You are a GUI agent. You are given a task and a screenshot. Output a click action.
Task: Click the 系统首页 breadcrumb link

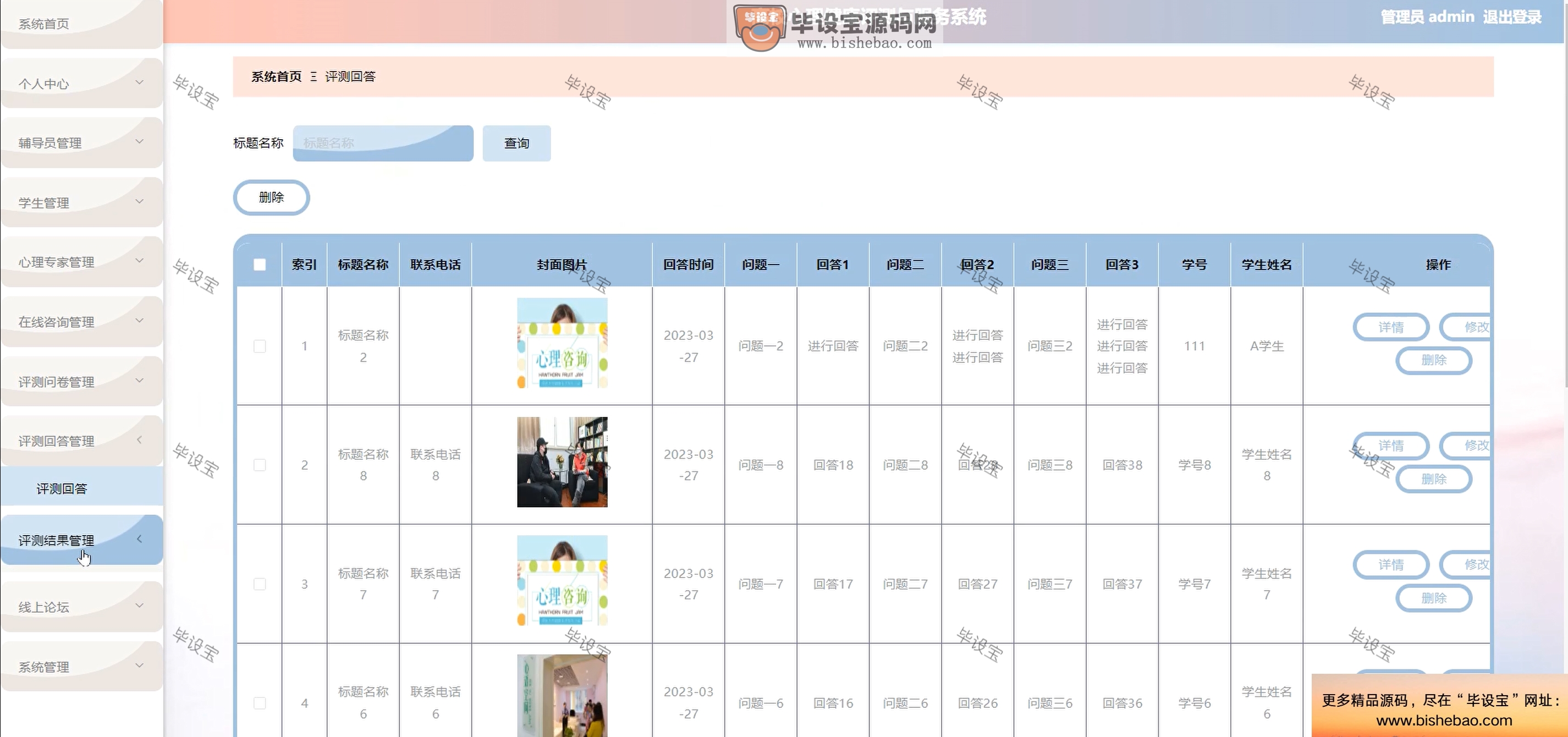pyautogui.click(x=276, y=76)
